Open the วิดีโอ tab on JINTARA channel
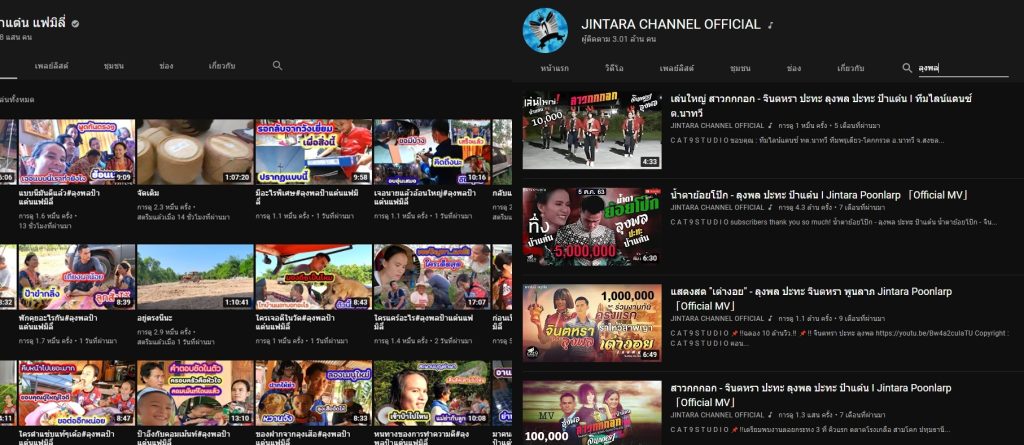This screenshot has height=445, width=1024. pyautogui.click(x=611, y=68)
